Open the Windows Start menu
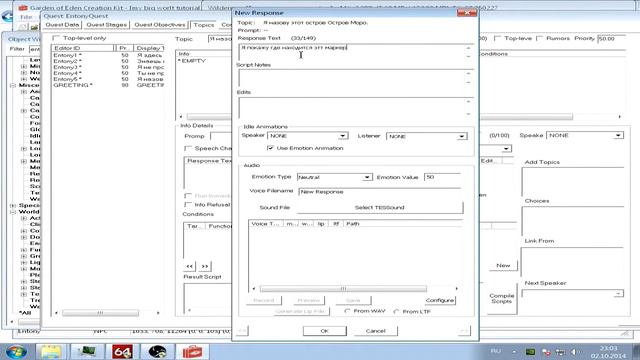This screenshot has width=640, height=360. pos(16,351)
